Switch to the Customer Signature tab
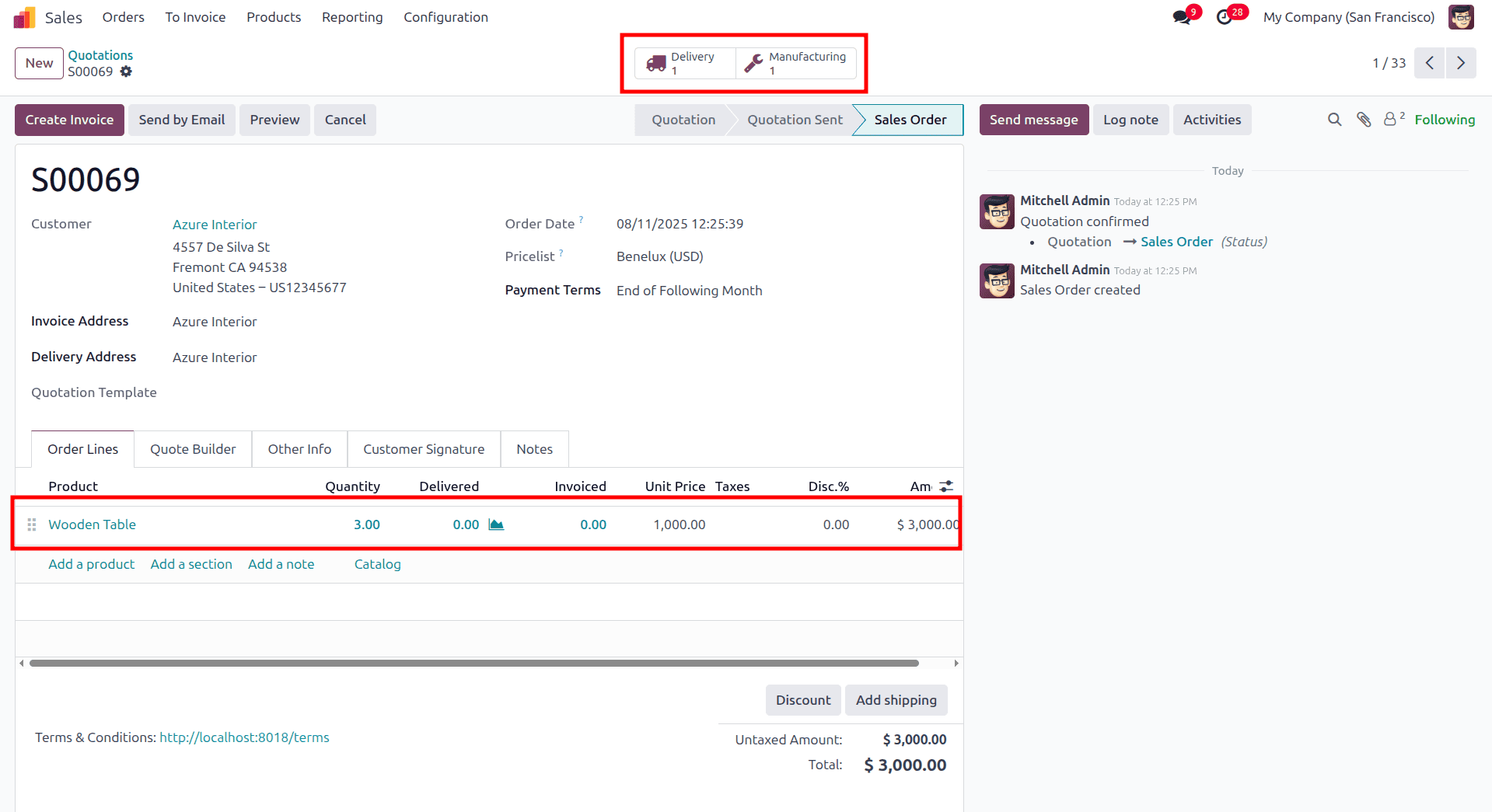The height and width of the screenshot is (812, 1492). [424, 449]
